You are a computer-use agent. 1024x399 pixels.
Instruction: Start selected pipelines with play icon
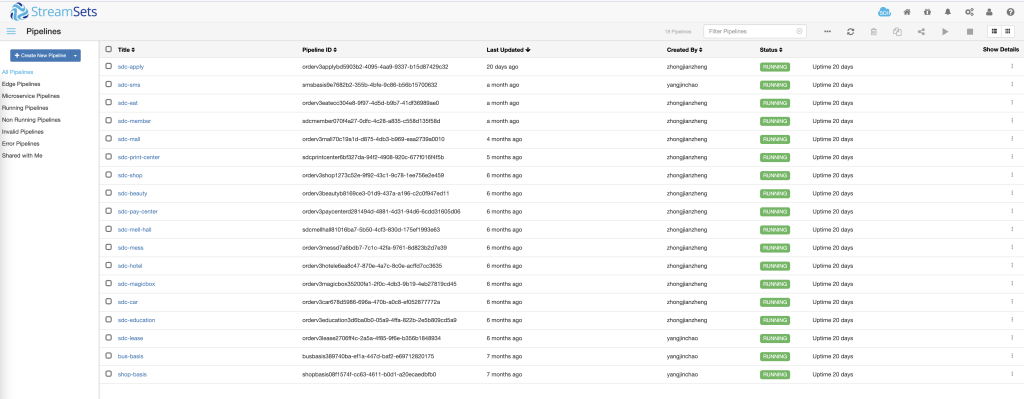click(x=945, y=31)
